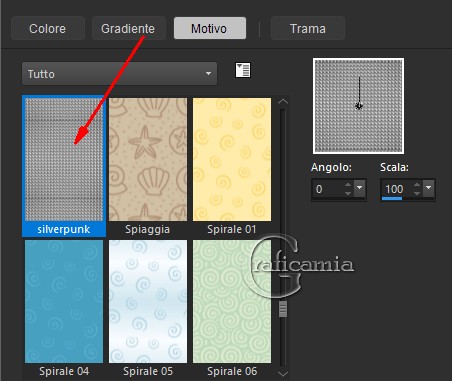Viewport: 452px width, 381px height.
Task: Click the silverpunk name label
Action: coord(64,229)
